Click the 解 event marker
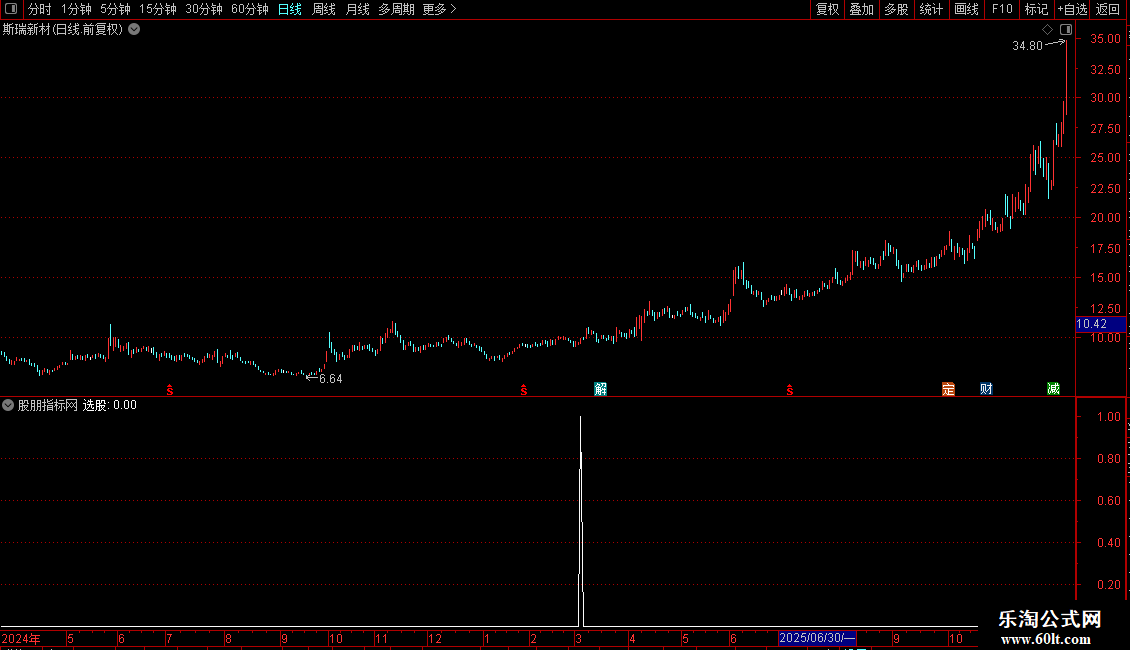Image resolution: width=1130 pixels, height=650 pixels. [x=600, y=389]
